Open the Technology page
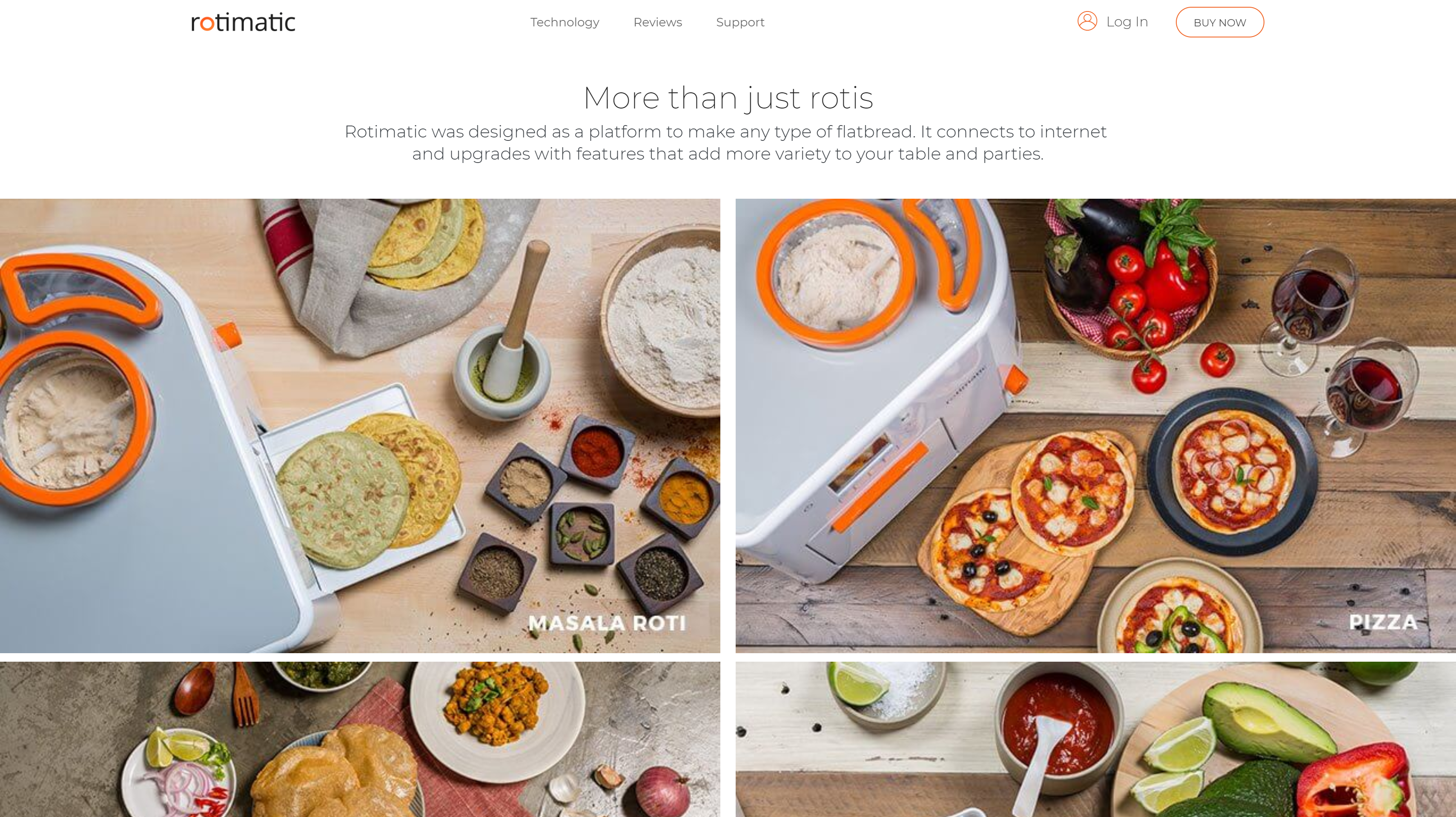The width and height of the screenshot is (1456, 817). [564, 22]
